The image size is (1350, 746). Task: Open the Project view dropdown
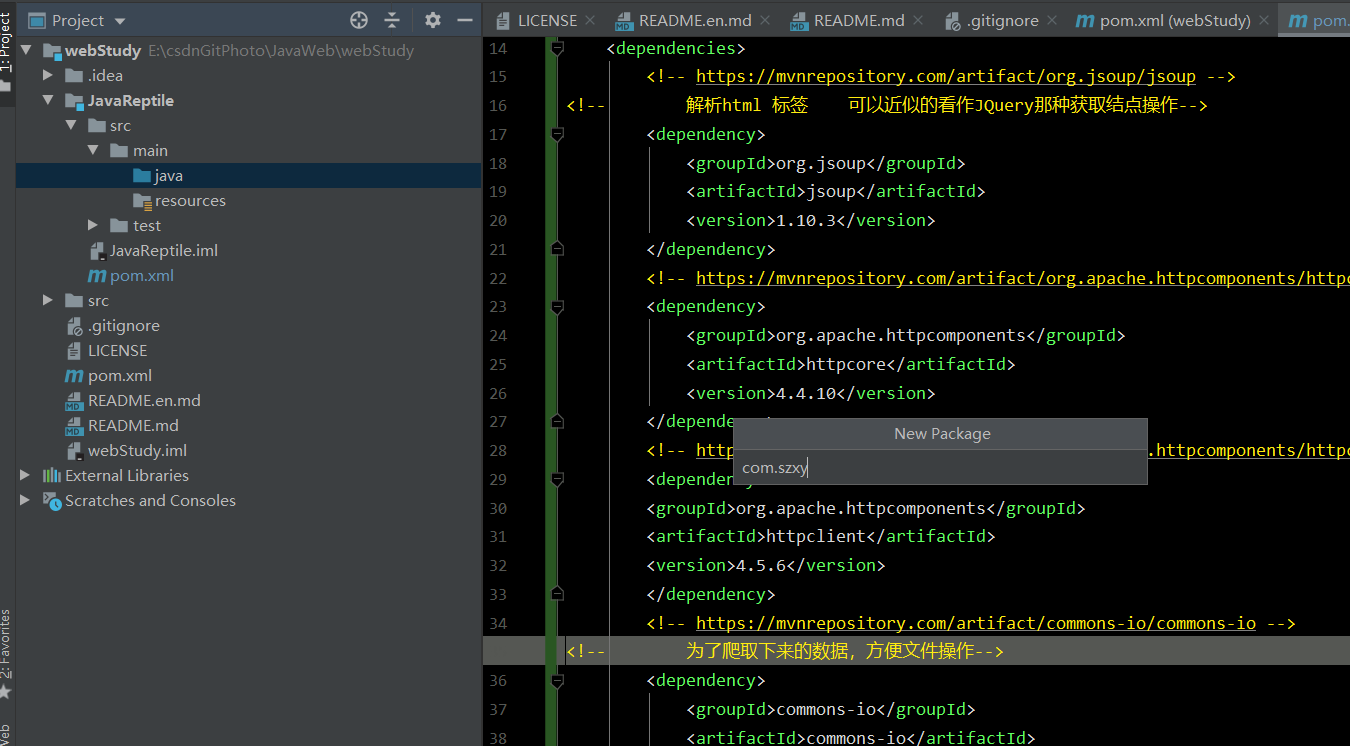[x=120, y=21]
